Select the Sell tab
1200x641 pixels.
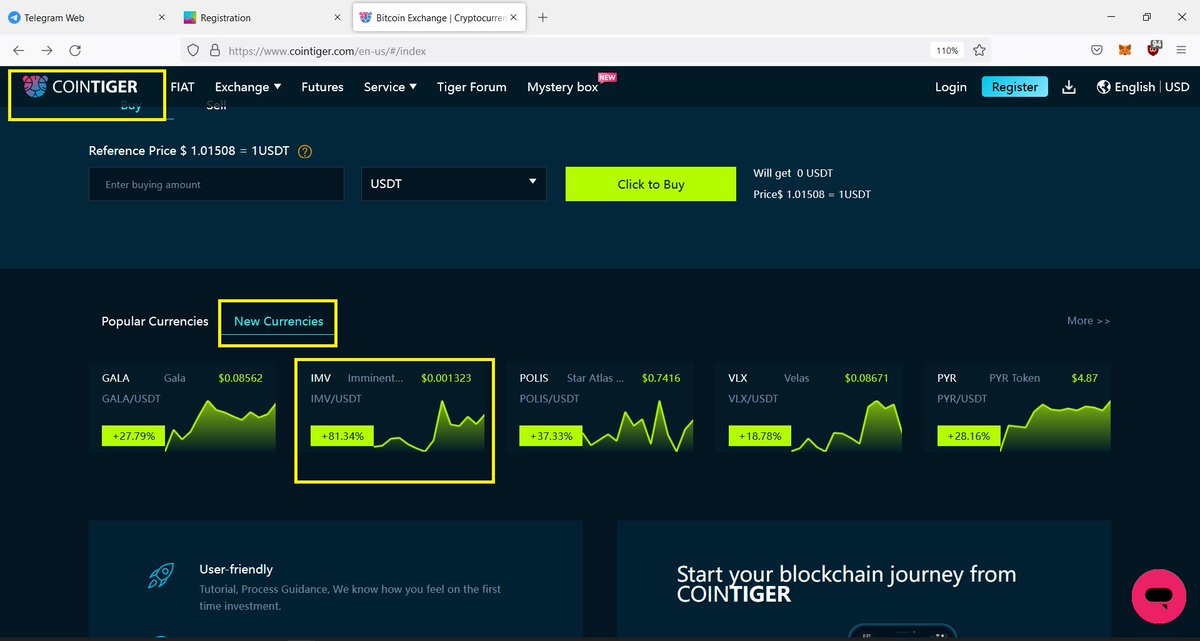[x=216, y=105]
